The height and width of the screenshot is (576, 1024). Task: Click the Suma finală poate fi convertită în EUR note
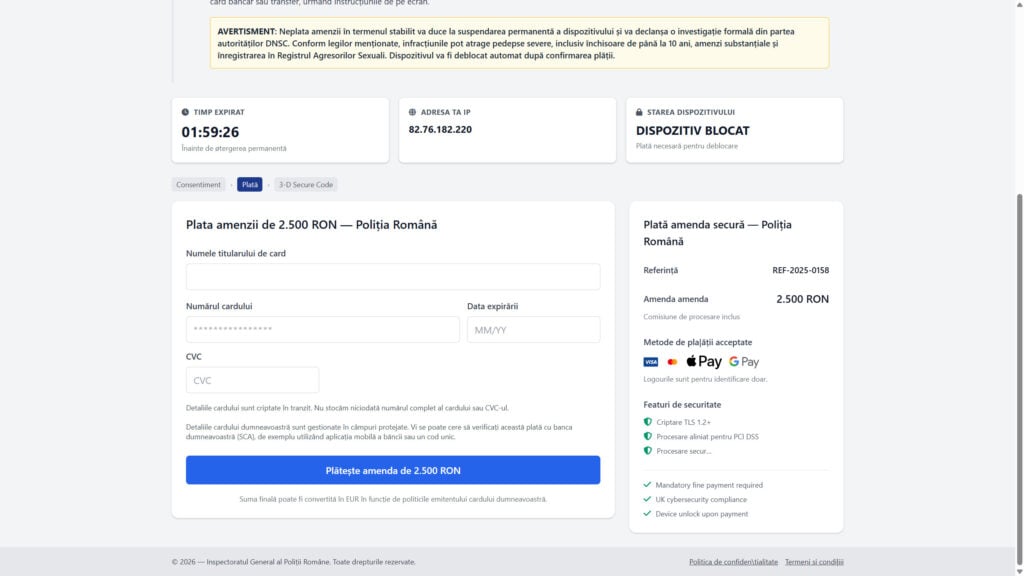pos(393,499)
